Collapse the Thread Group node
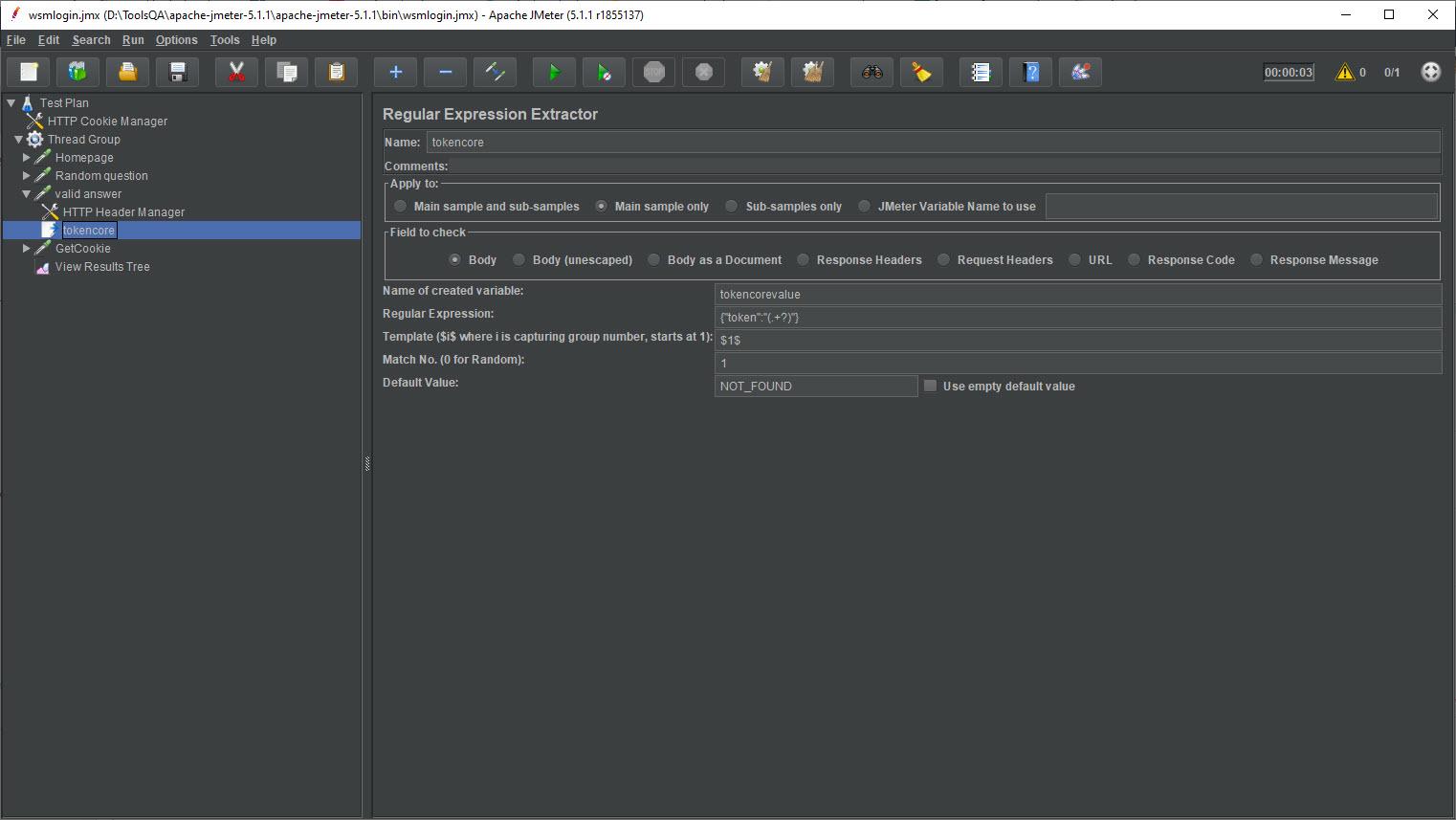The width and height of the screenshot is (1456, 820). (x=18, y=140)
